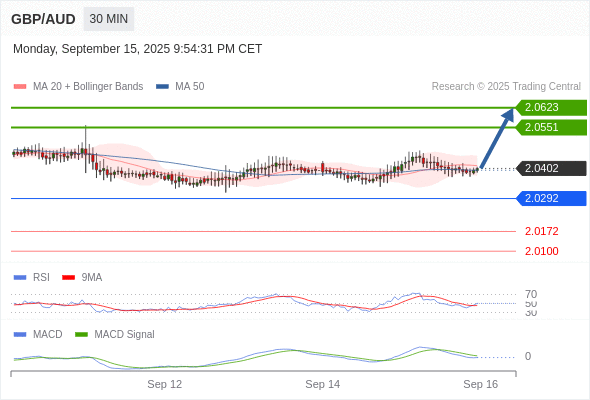Toggle the MA 20 + Bollinger Bands legend label

(88, 87)
